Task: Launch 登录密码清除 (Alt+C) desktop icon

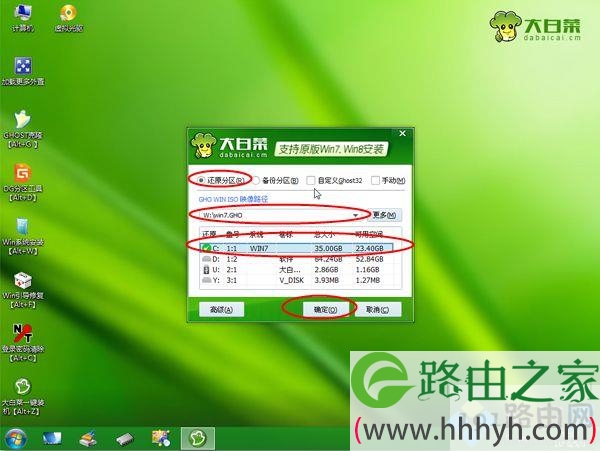Action: 23,343
